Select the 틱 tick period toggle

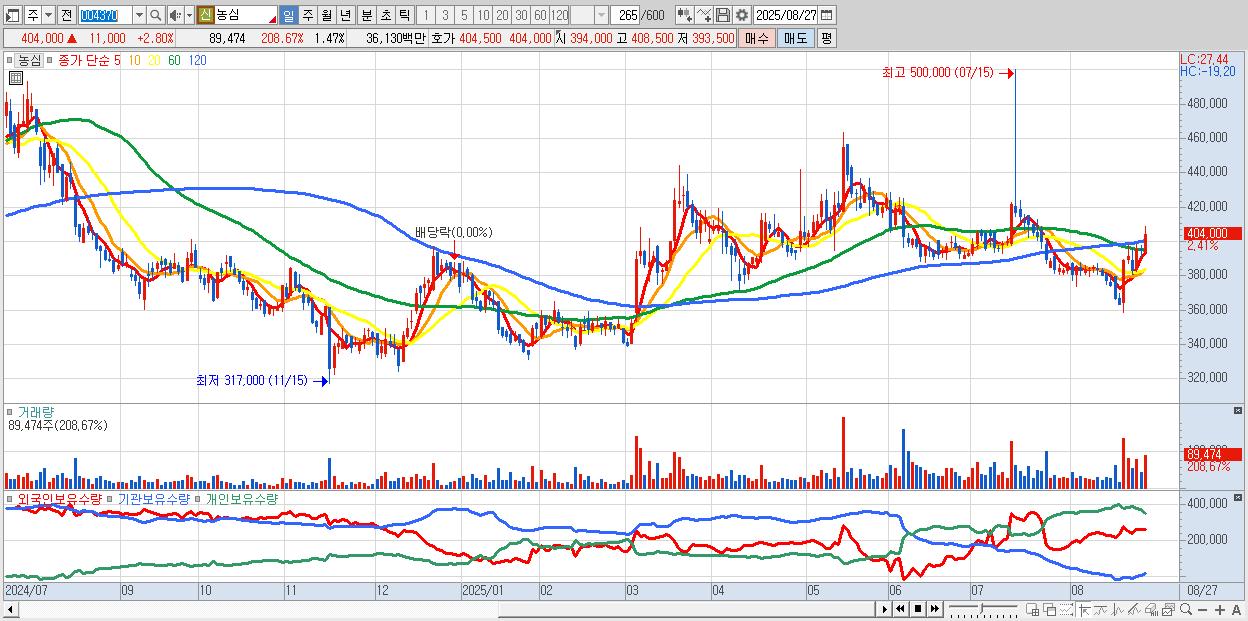click(x=403, y=15)
